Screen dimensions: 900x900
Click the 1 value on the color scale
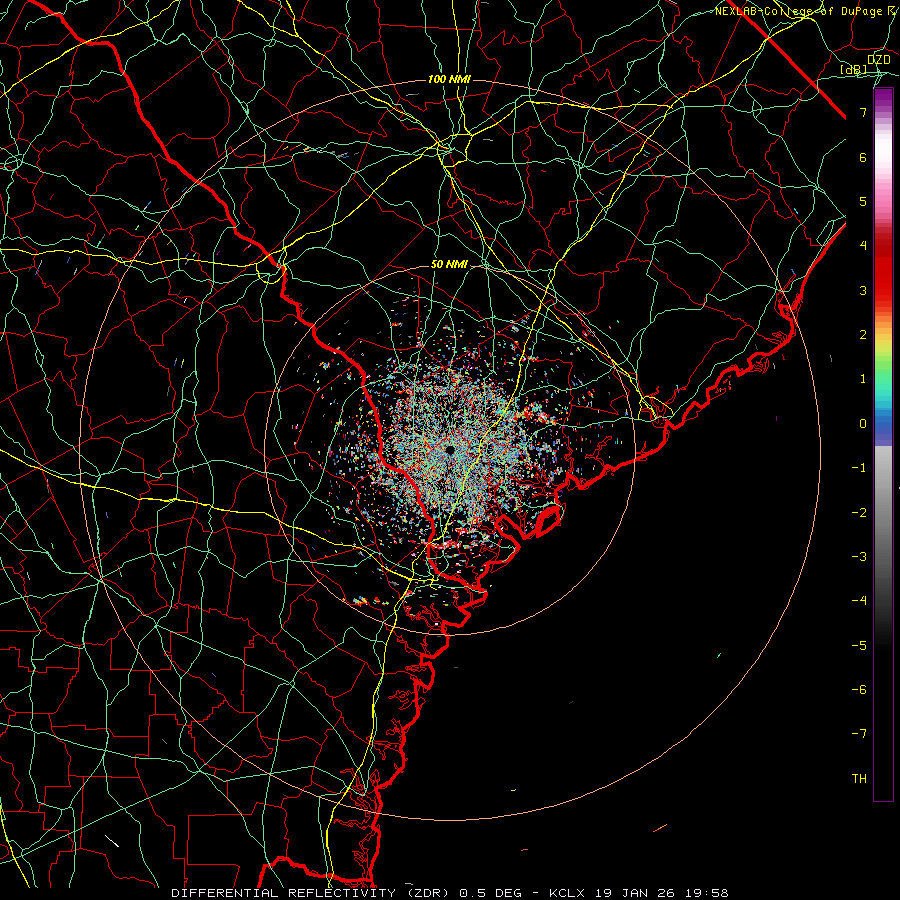pos(863,379)
